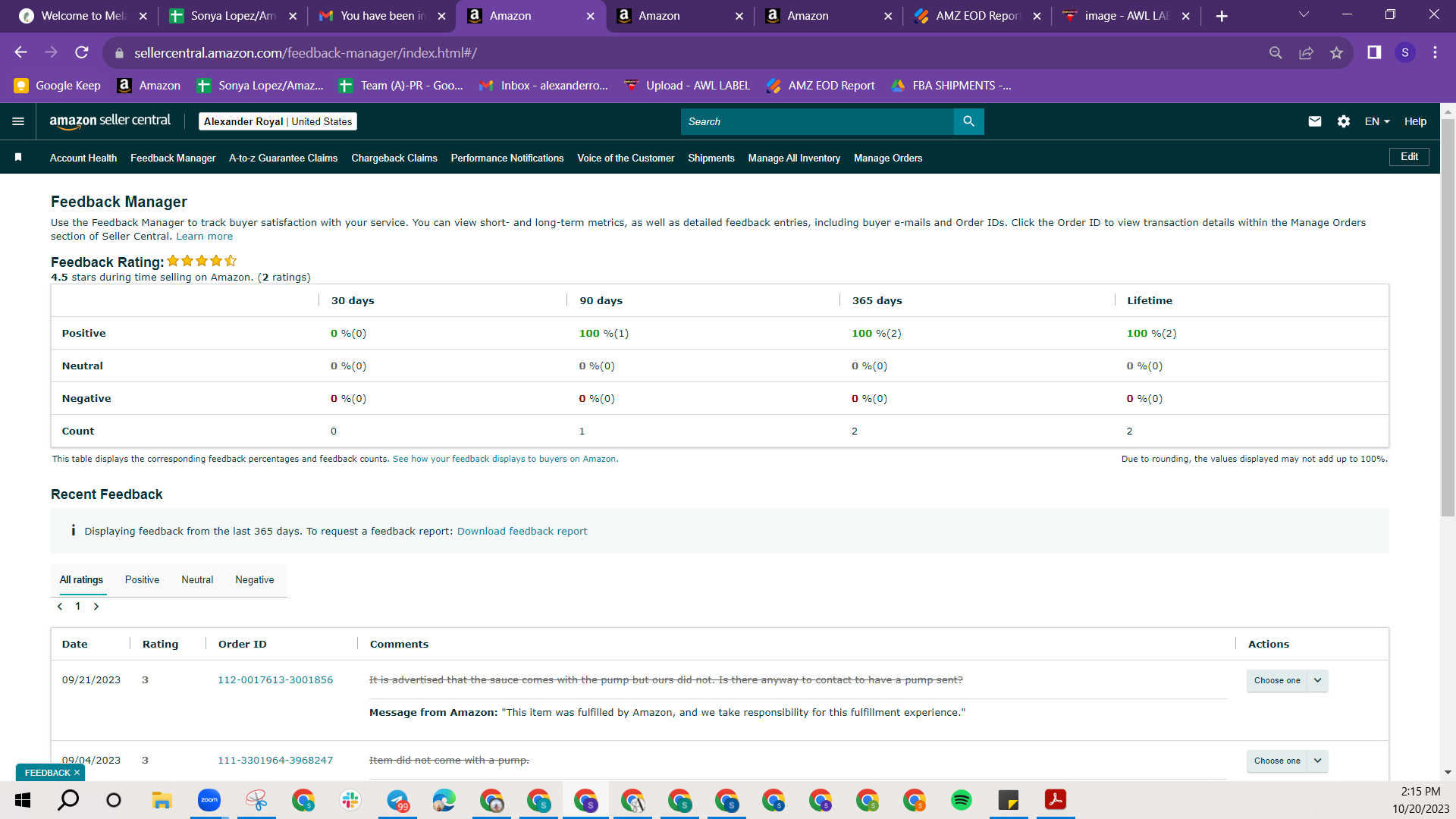The image size is (1456, 819).
Task: Open the FBA SHIPMENTS bookmark
Action: coord(951,86)
